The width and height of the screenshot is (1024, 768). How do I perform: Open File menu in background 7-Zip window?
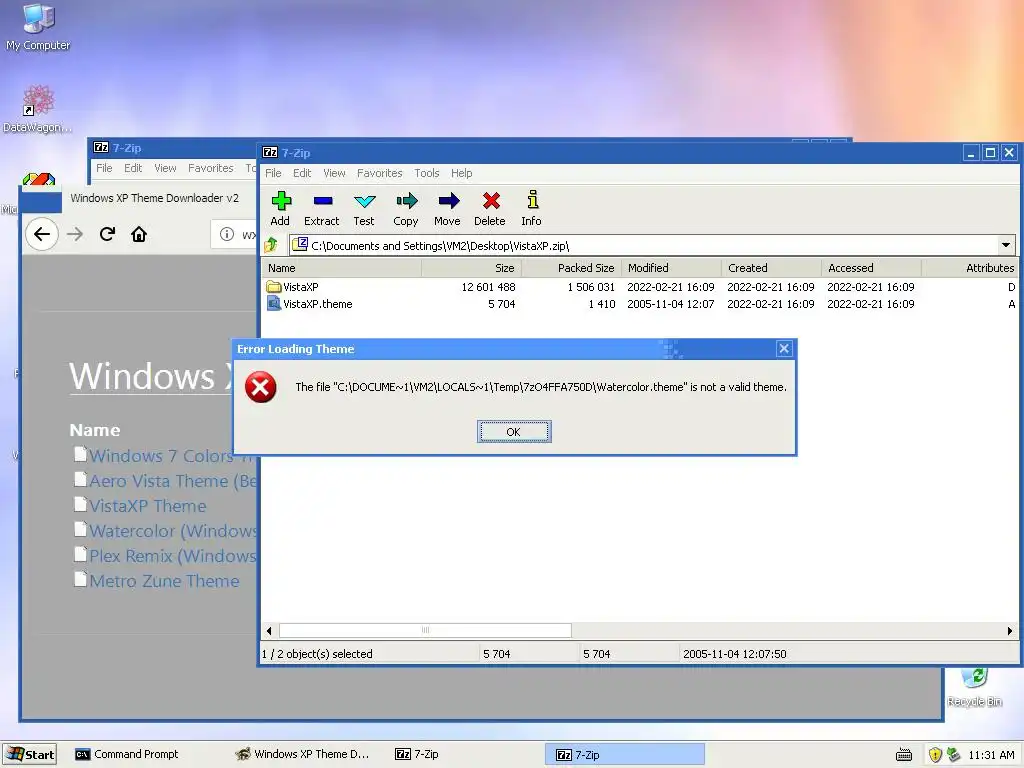coord(104,168)
